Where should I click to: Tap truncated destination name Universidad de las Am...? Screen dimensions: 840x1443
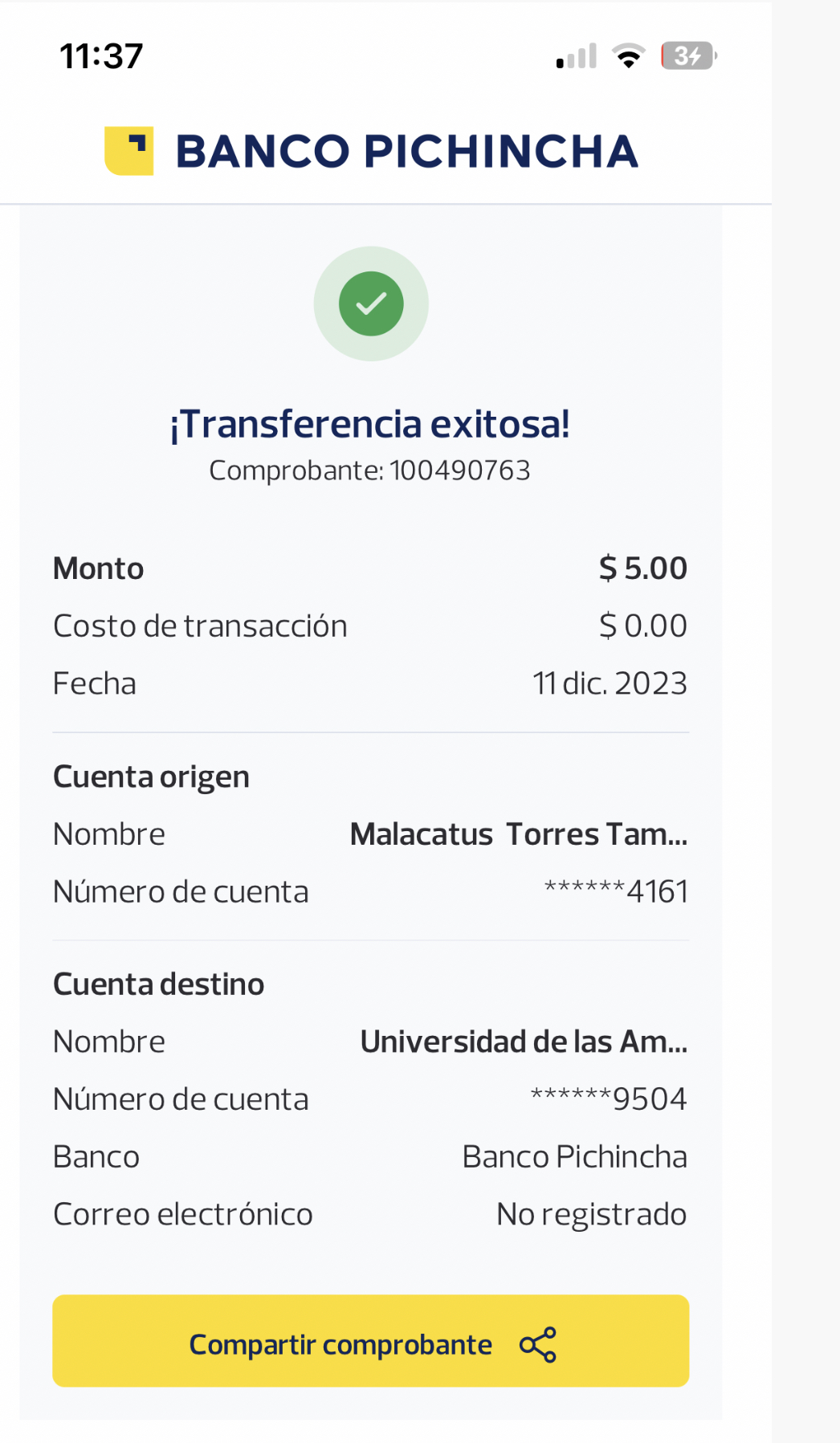pos(524,1041)
